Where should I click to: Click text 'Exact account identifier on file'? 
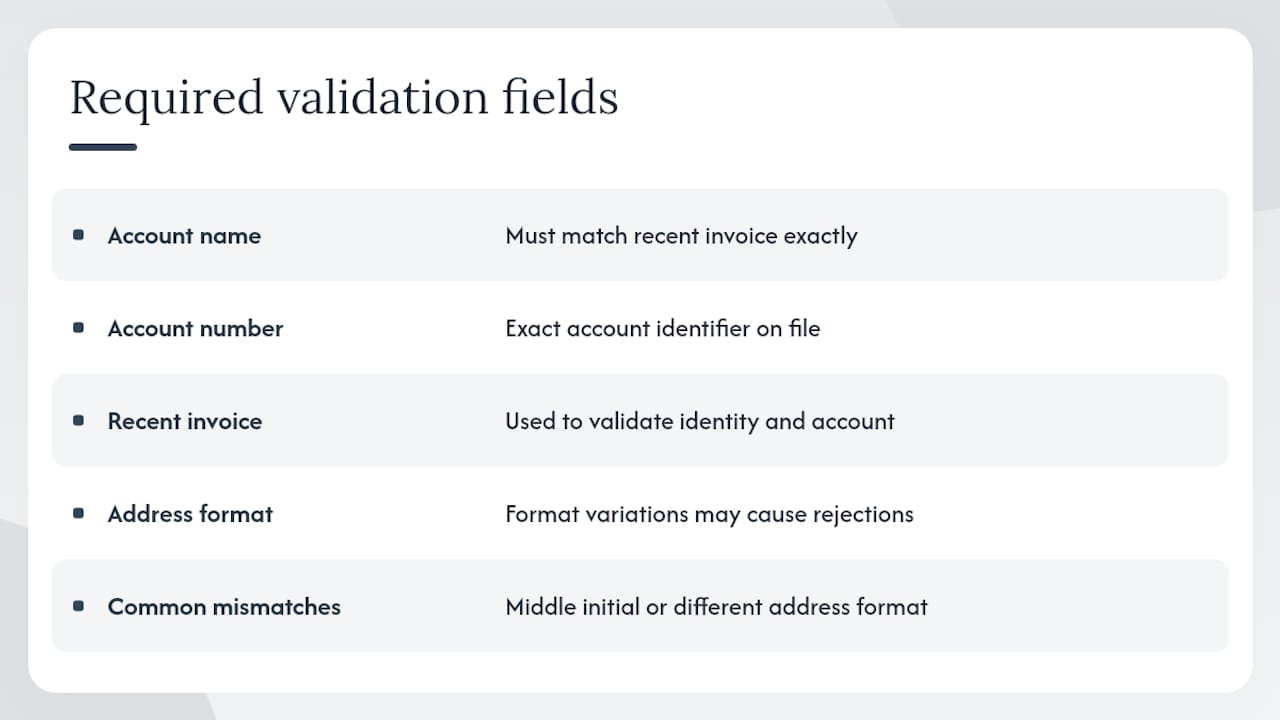663,329
